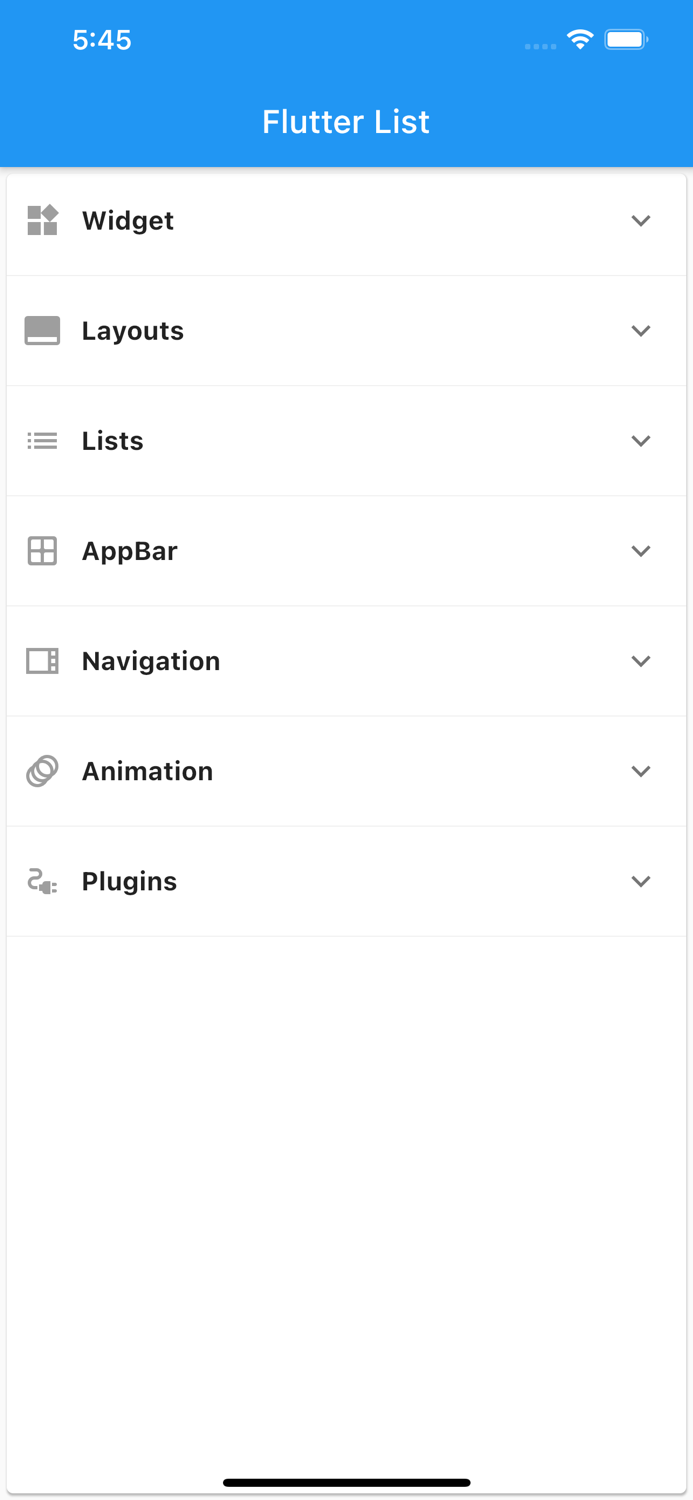Open the Lists category chevron
Screen dimensions: 693x1500
[x=641, y=441]
